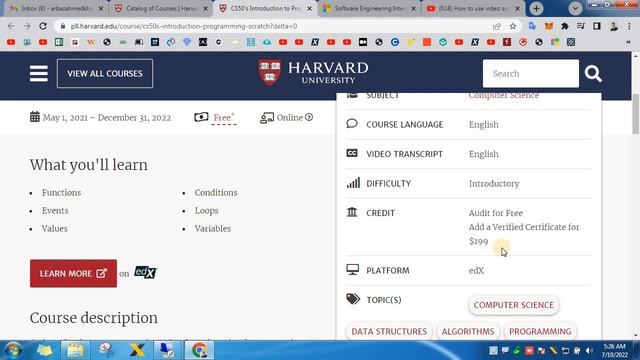Click the reading list toolbar icon
Image resolution: width=640 pixels, height=360 pixels.
581,26
